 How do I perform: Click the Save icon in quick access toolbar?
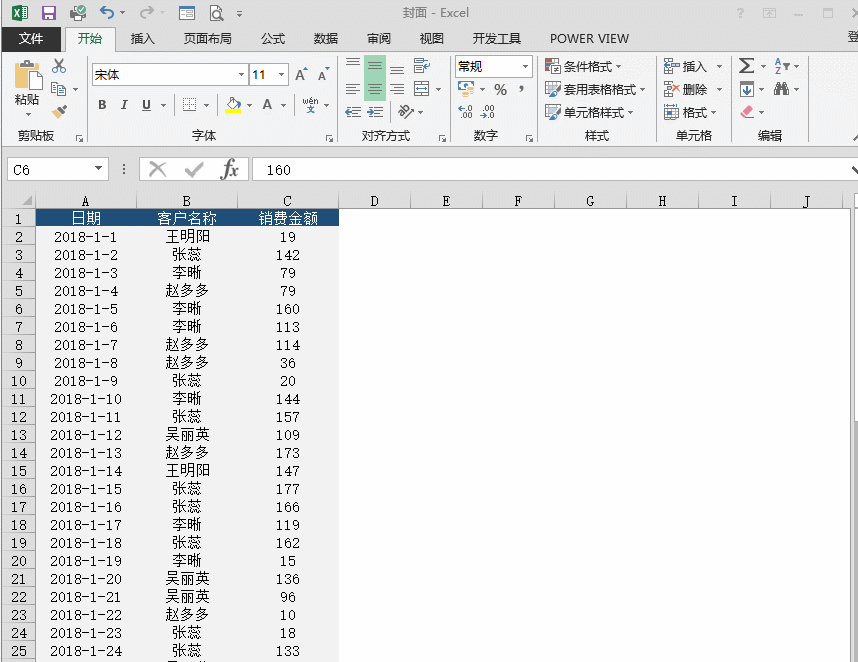[x=48, y=13]
